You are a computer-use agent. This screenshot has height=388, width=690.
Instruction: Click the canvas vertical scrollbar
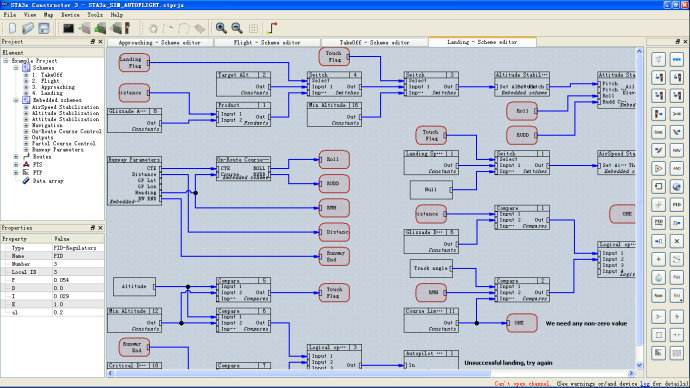[x=639, y=208]
